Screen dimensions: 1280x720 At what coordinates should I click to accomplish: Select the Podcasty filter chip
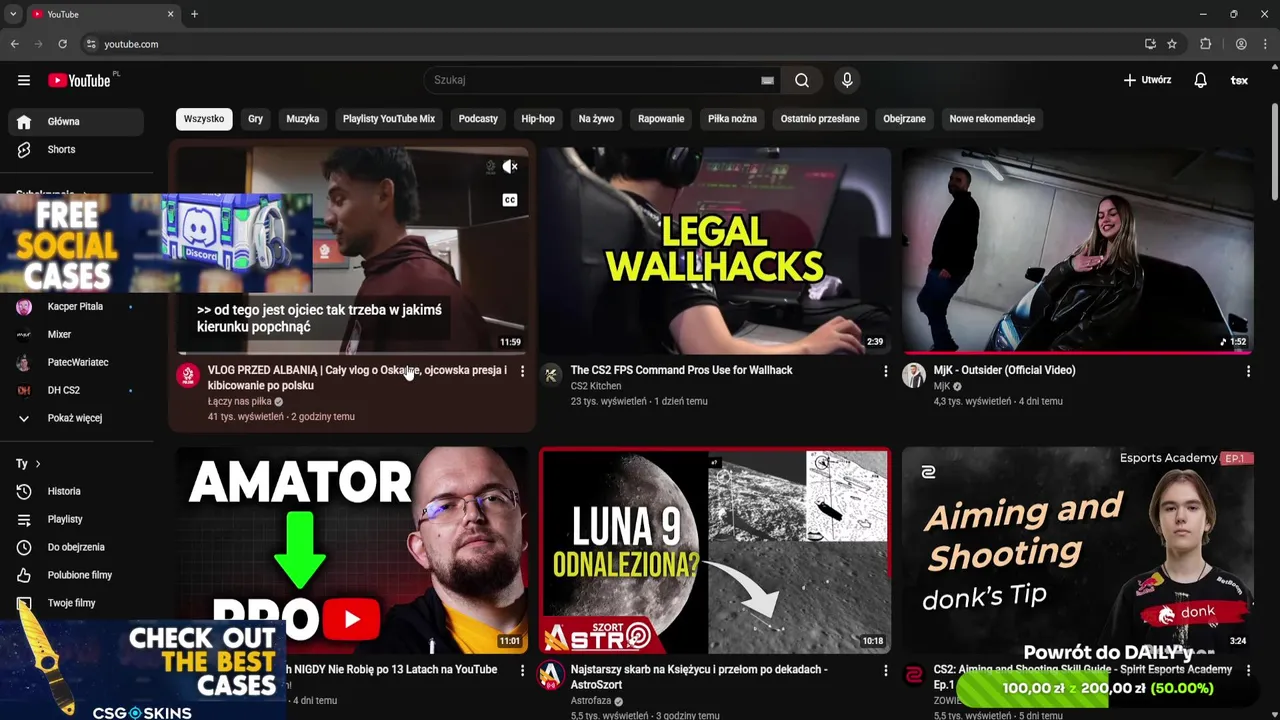click(x=478, y=119)
